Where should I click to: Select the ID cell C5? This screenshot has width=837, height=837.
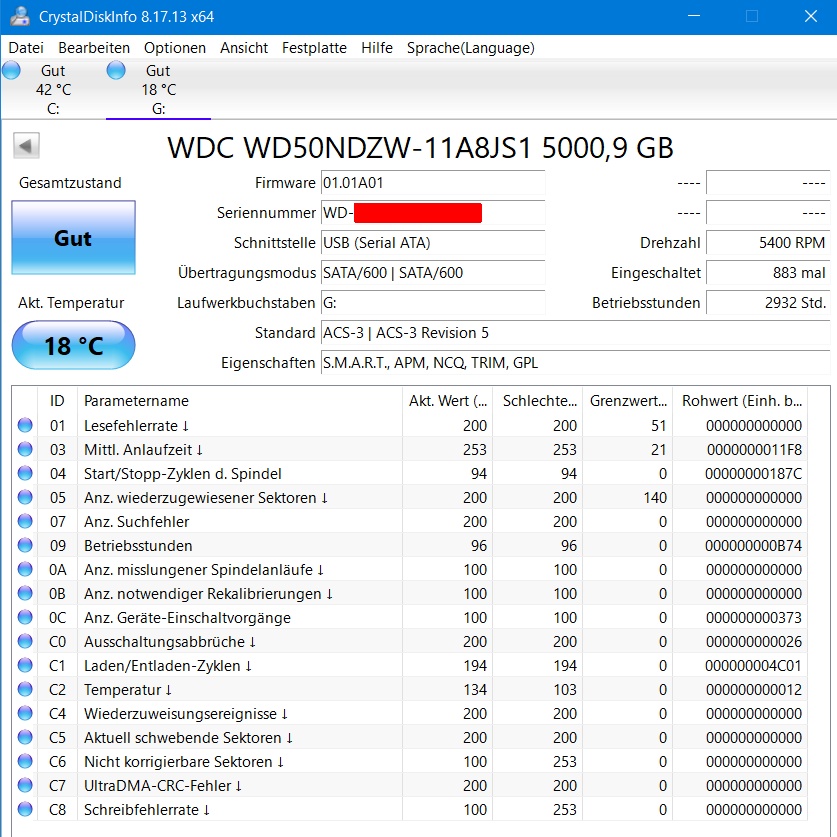[58, 738]
